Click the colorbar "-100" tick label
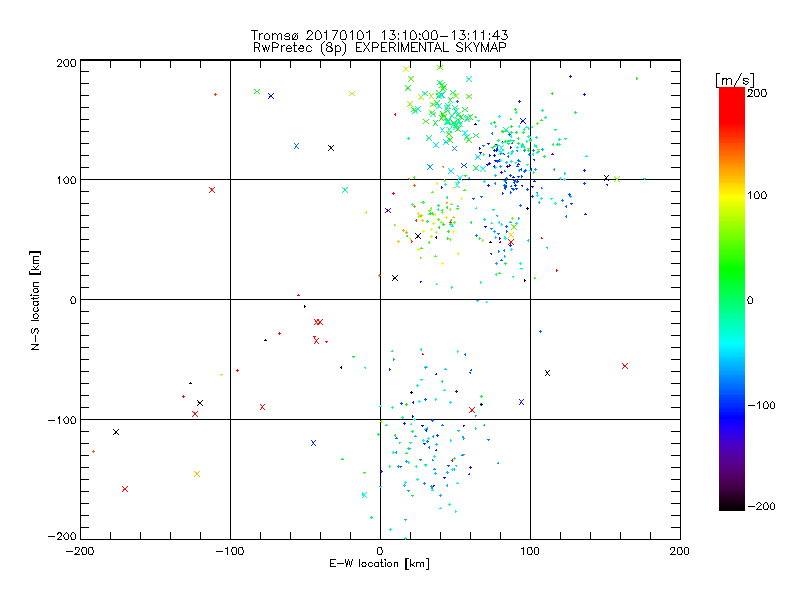800x600 pixels. coord(761,405)
